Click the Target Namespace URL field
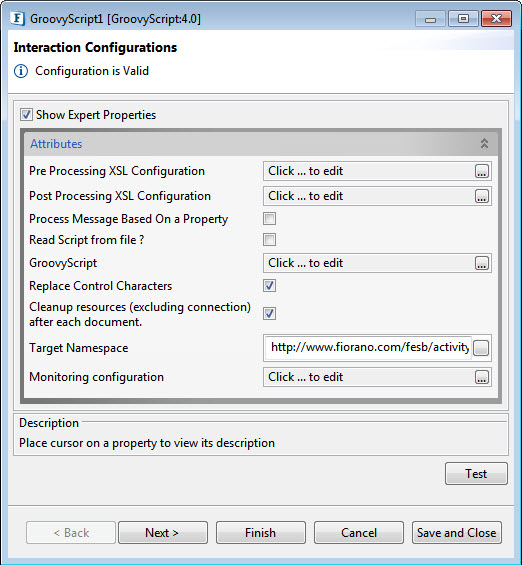Screen dimensions: 522x565 (368, 348)
